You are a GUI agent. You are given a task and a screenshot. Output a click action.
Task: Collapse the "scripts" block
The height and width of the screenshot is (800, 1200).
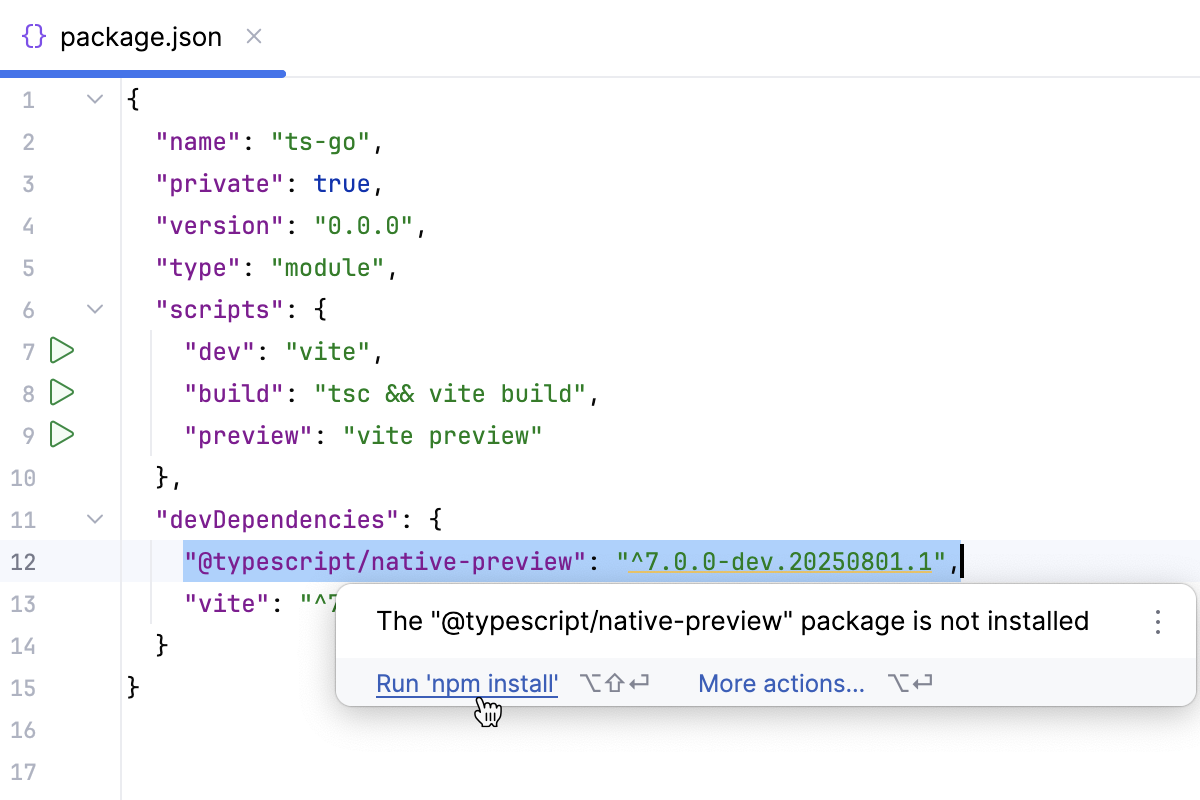pyautogui.click(x=94, y=309)
